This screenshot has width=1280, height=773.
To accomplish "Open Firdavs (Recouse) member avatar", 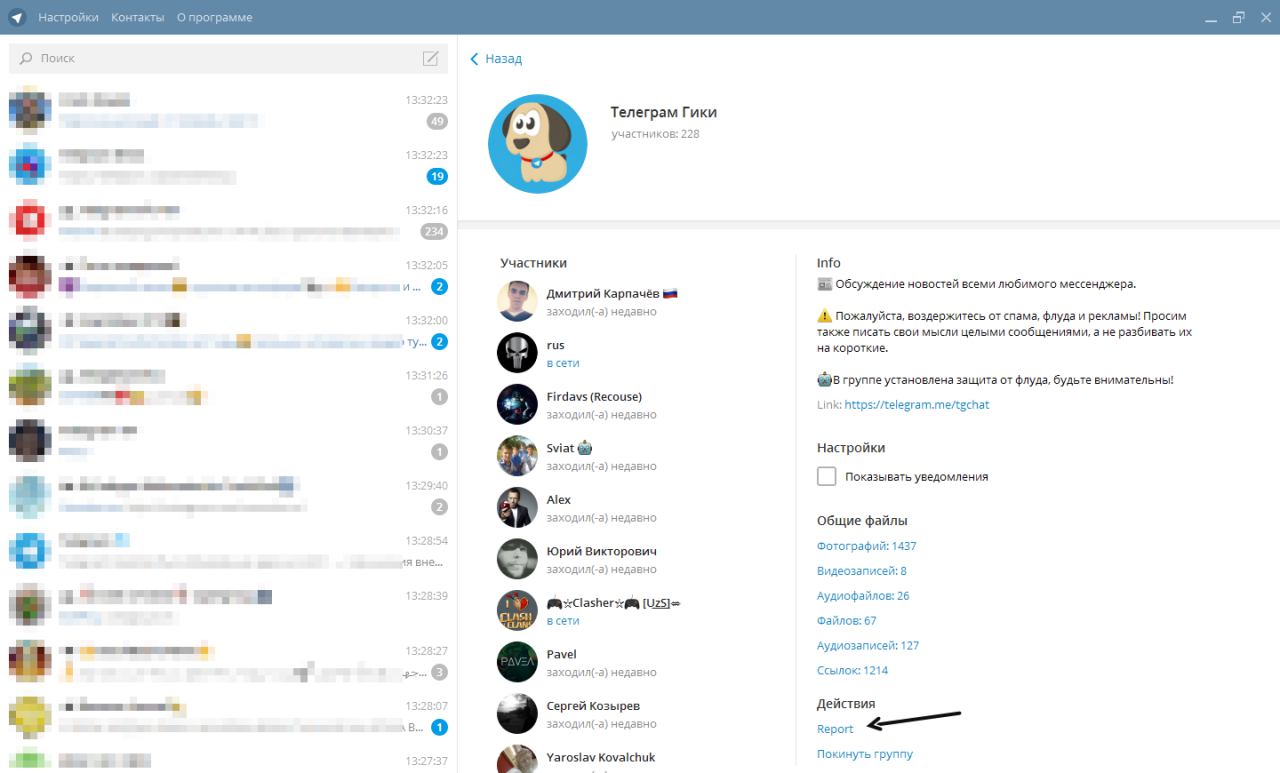I will 517,404.
